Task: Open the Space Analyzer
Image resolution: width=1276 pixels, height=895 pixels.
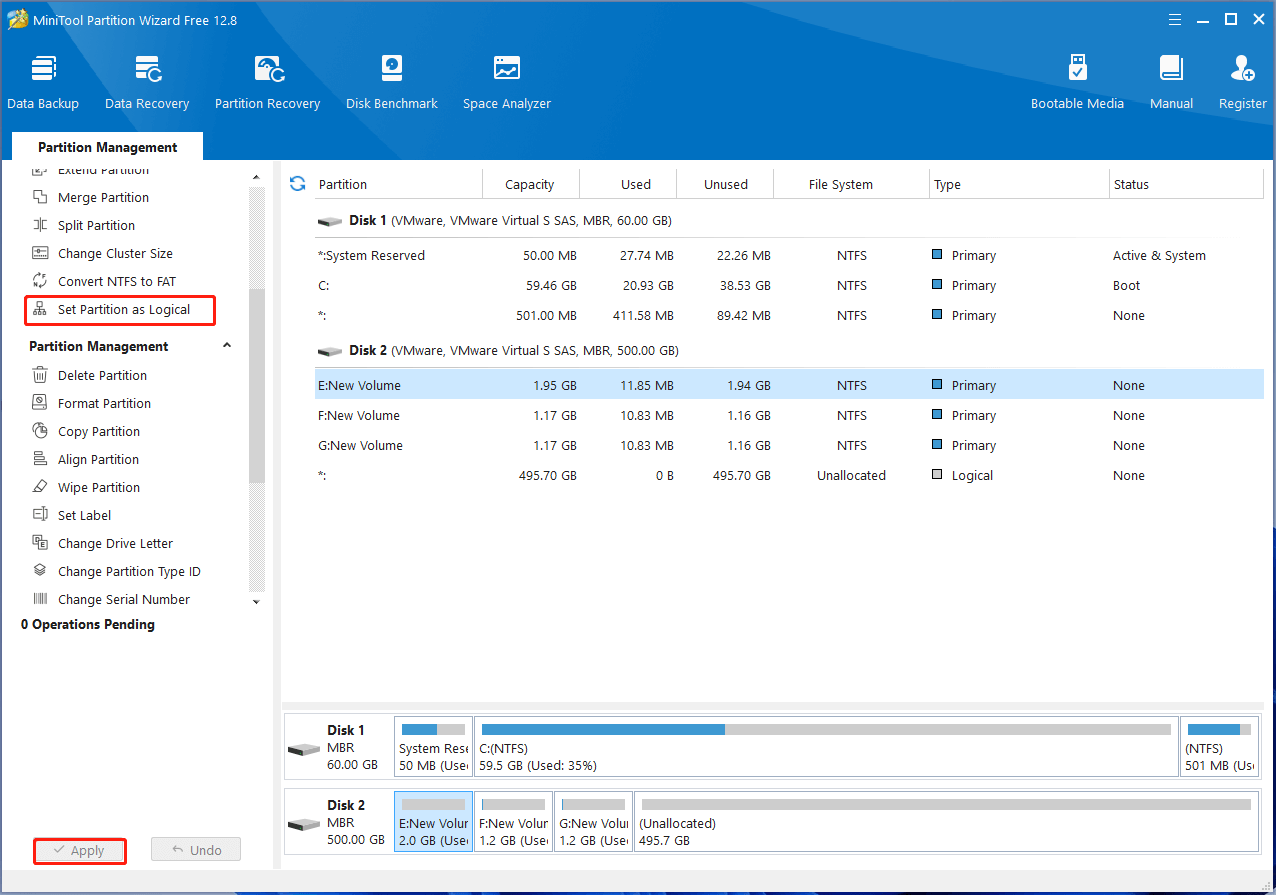Action: click(506, 82)
